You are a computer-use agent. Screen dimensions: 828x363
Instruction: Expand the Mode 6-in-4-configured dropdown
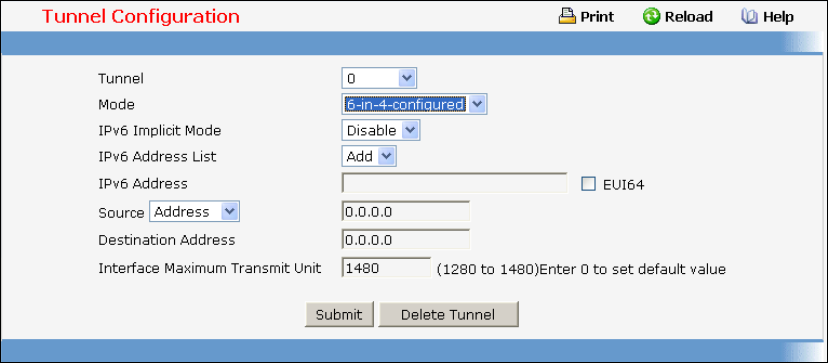pyautogui.click(x=414, y=104)
